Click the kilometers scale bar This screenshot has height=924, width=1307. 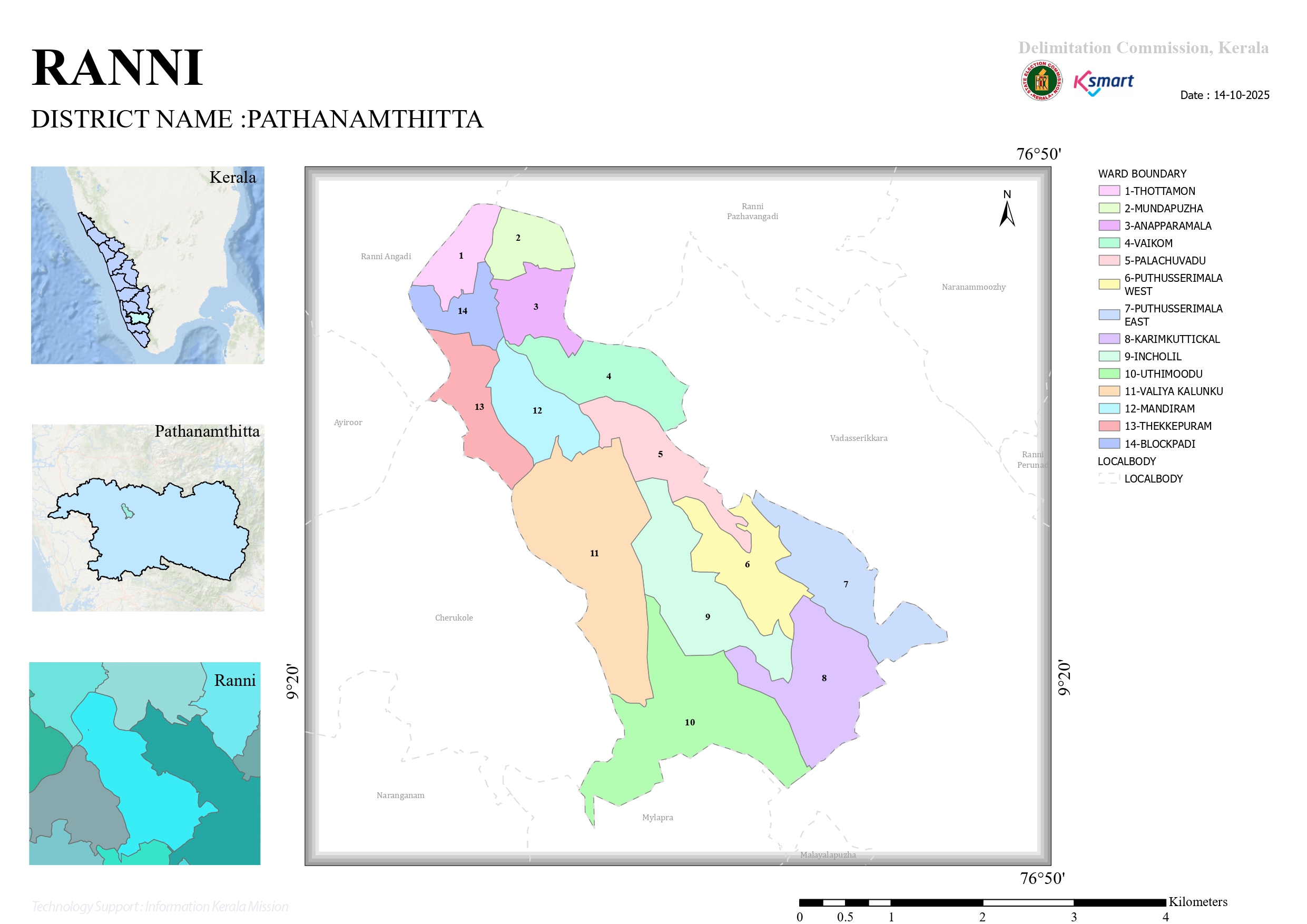coord(982,902)
